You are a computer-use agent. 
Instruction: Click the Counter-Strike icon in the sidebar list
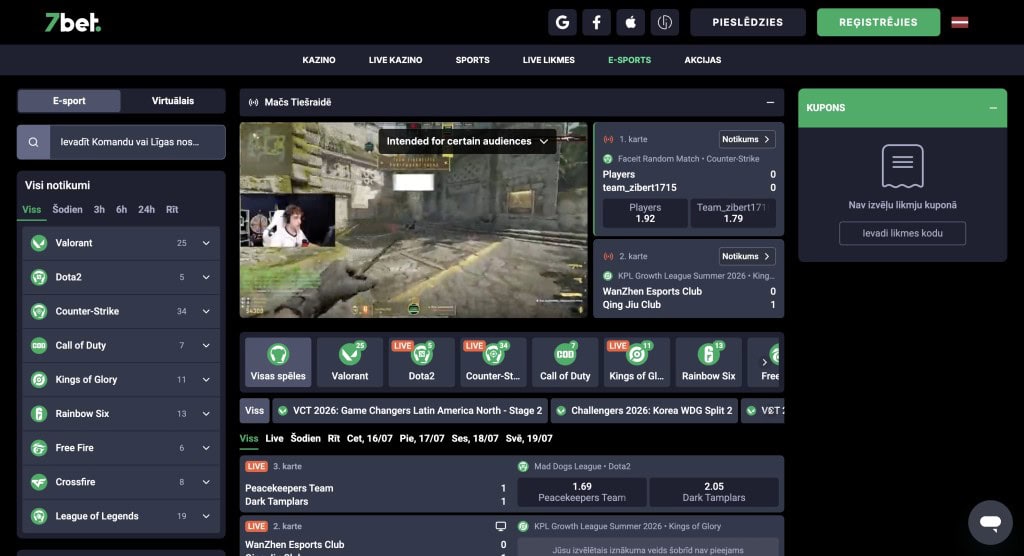tap(39, 311)
